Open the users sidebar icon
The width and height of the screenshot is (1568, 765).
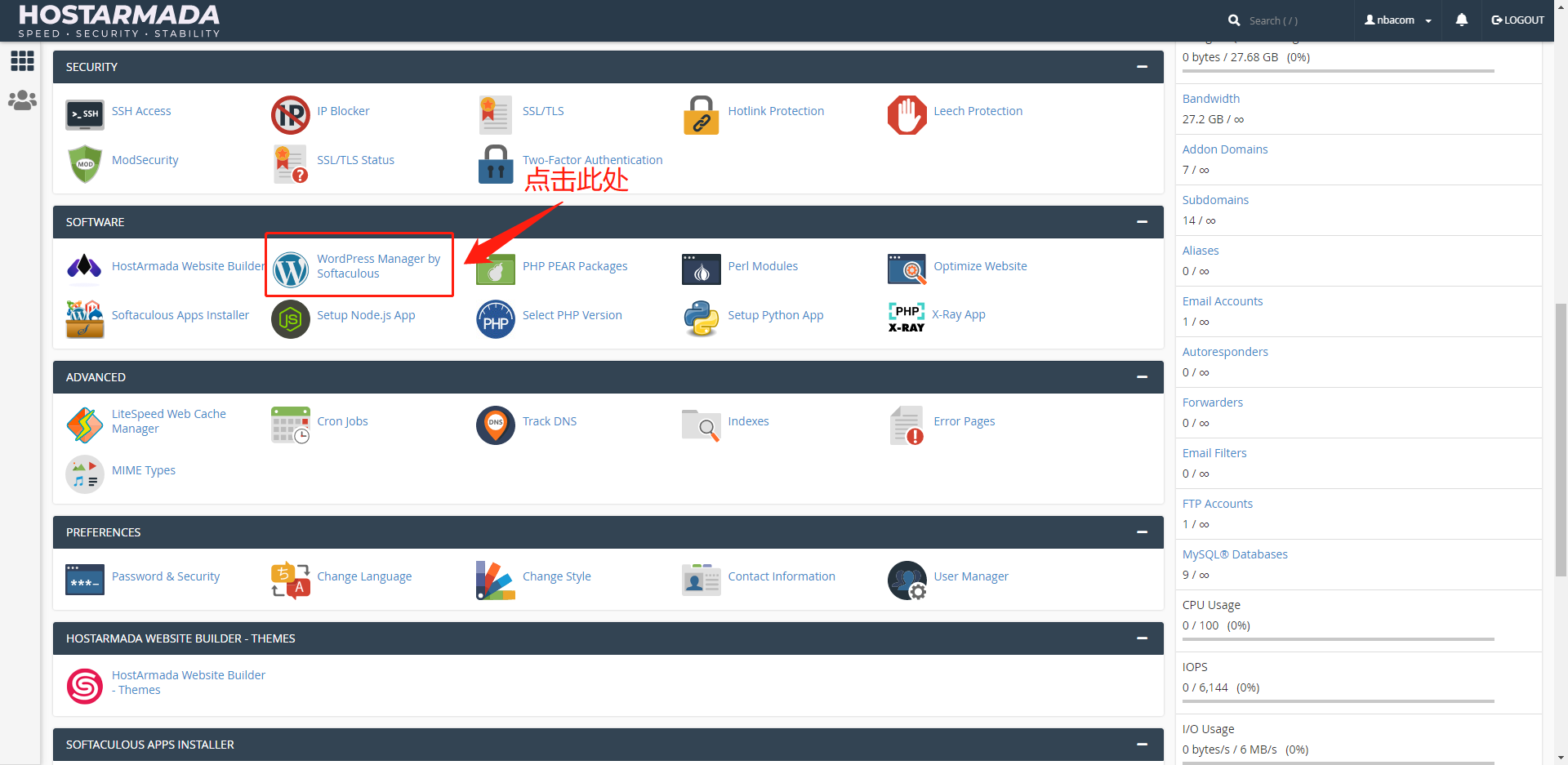(x=22, y=100)
